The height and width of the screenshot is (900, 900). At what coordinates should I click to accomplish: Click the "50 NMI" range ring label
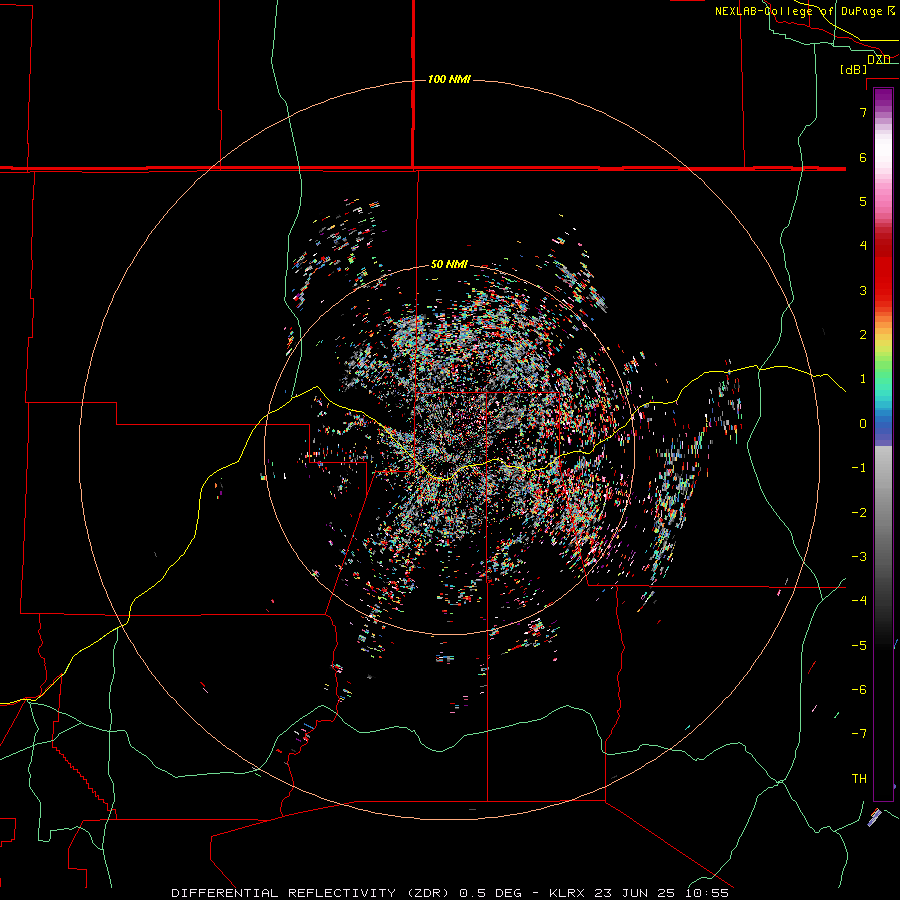(x=449, y=264)
